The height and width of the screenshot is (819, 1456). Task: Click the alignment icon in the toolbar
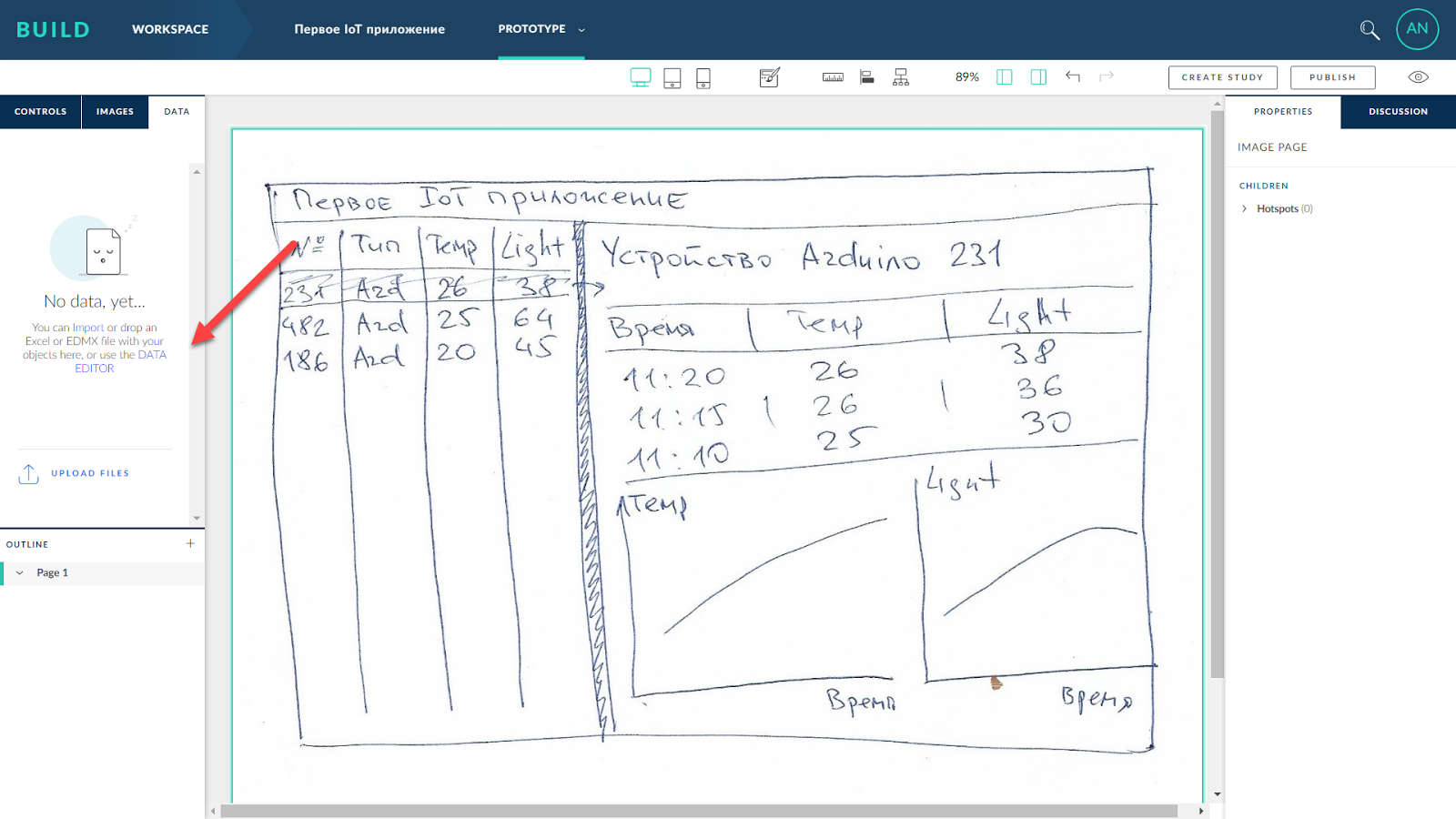(866, 77)
